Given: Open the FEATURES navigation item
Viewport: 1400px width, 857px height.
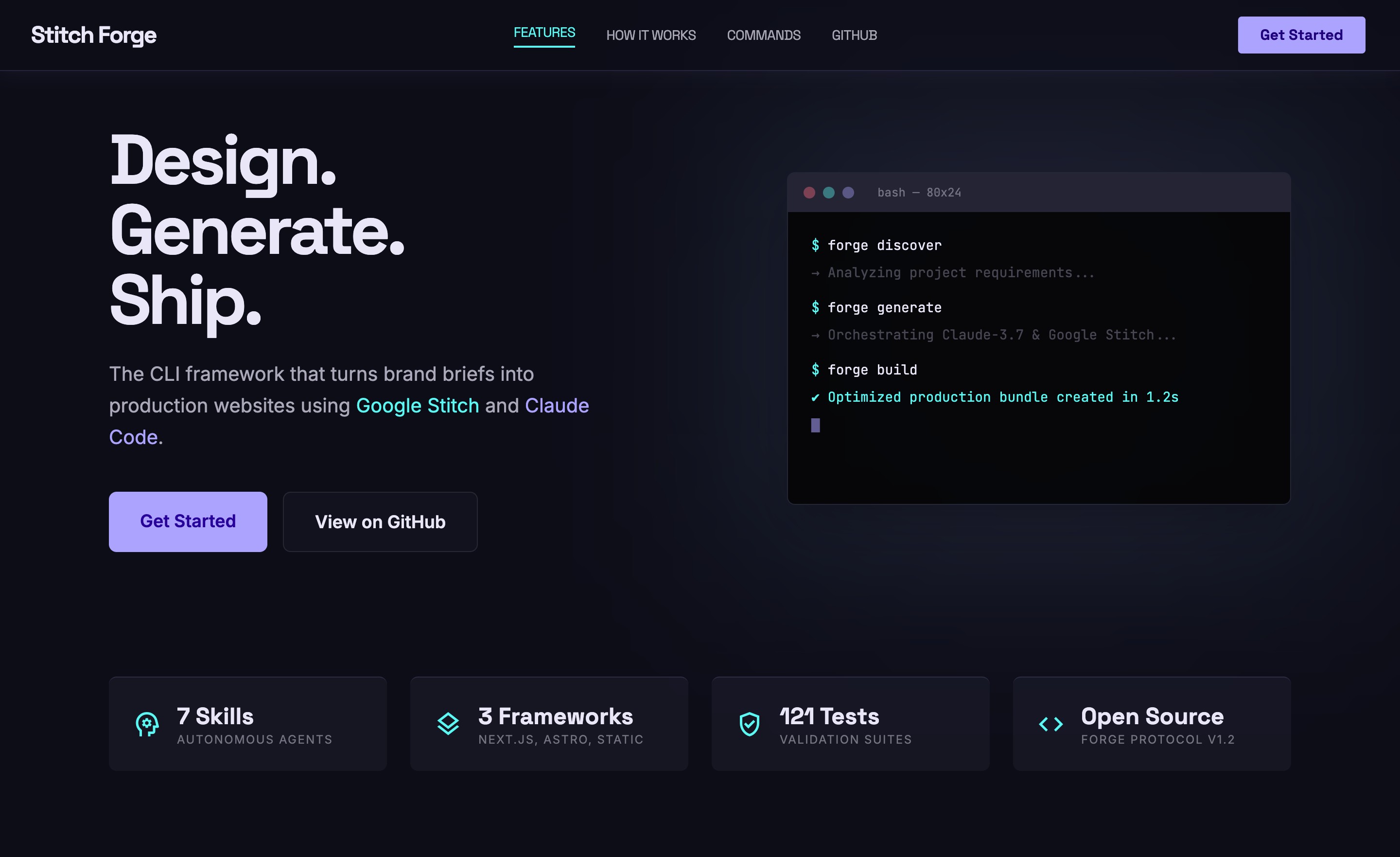Looking at the screenshot, I should pos(544,33).
